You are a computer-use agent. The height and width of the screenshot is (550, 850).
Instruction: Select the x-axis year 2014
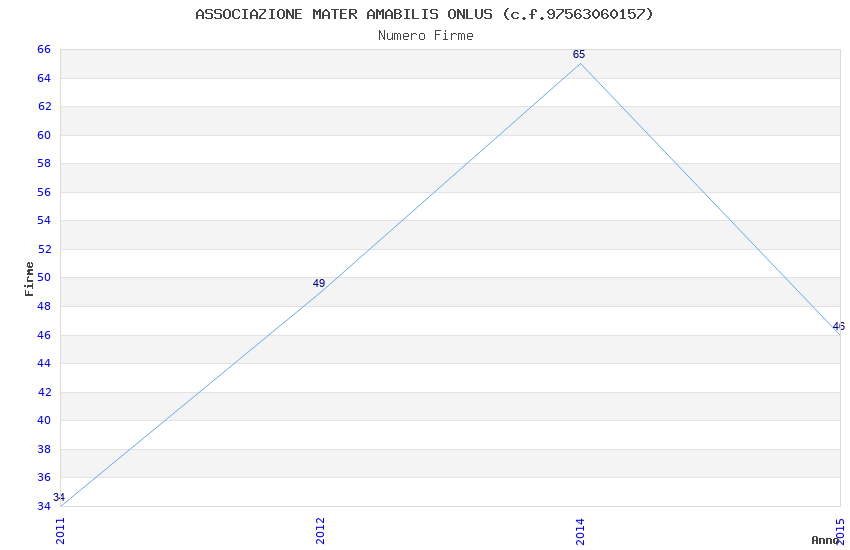point(581,531)
